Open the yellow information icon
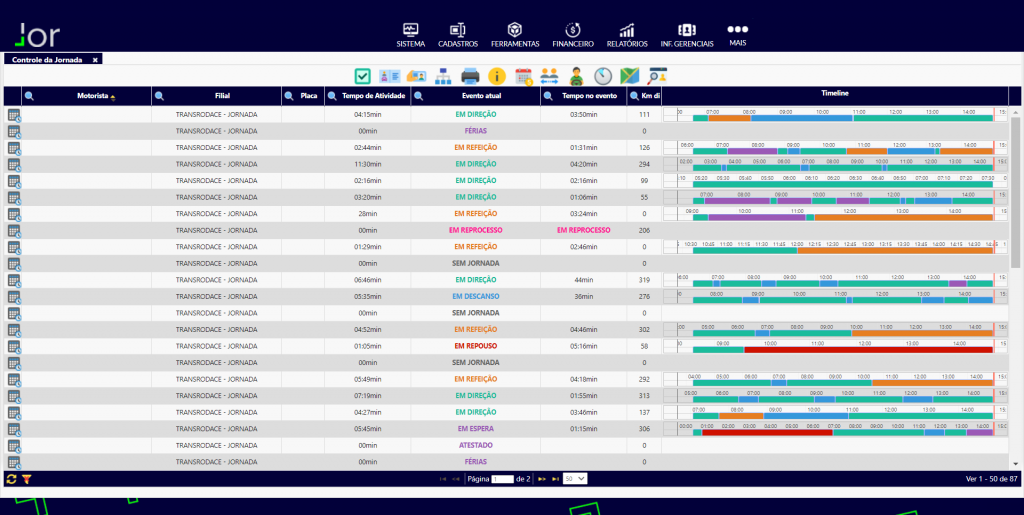 tap(497, 76)
